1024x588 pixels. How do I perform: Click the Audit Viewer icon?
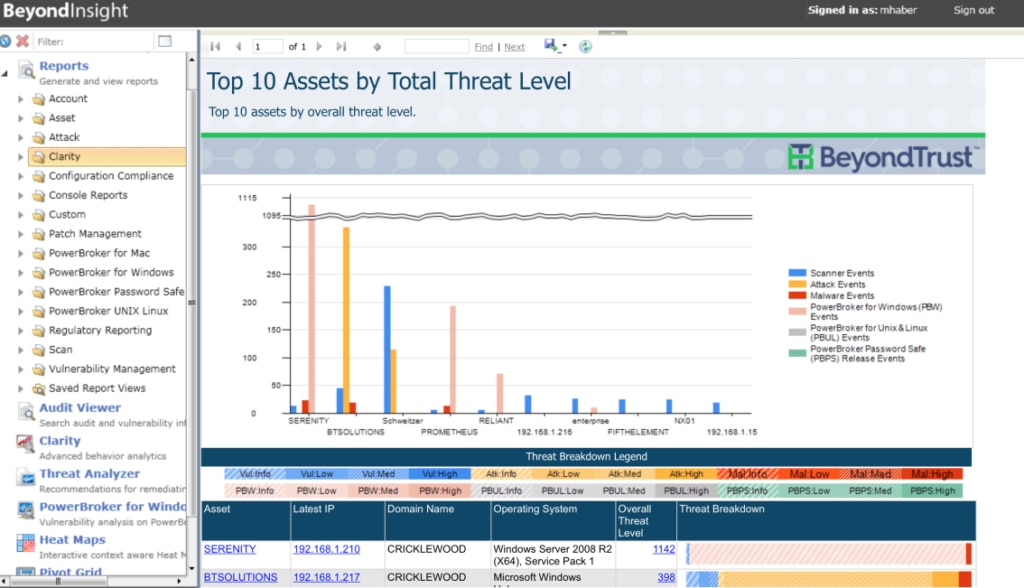pos(25,411)
